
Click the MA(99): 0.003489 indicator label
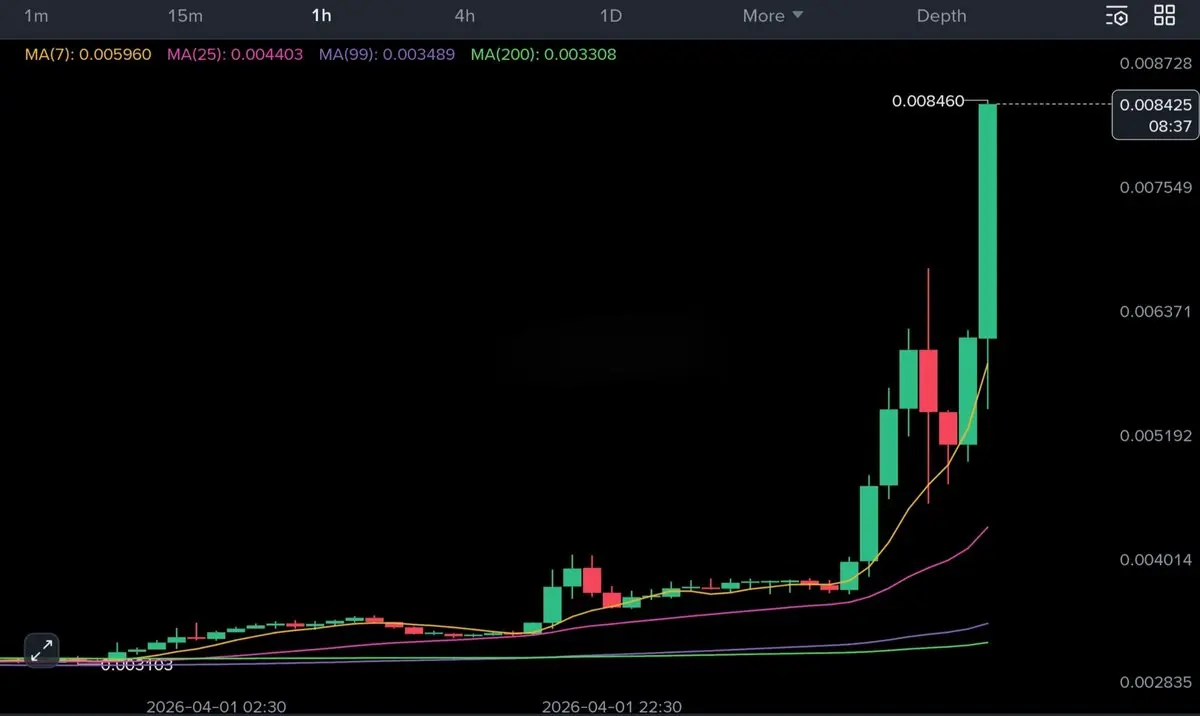coord(387,54)
